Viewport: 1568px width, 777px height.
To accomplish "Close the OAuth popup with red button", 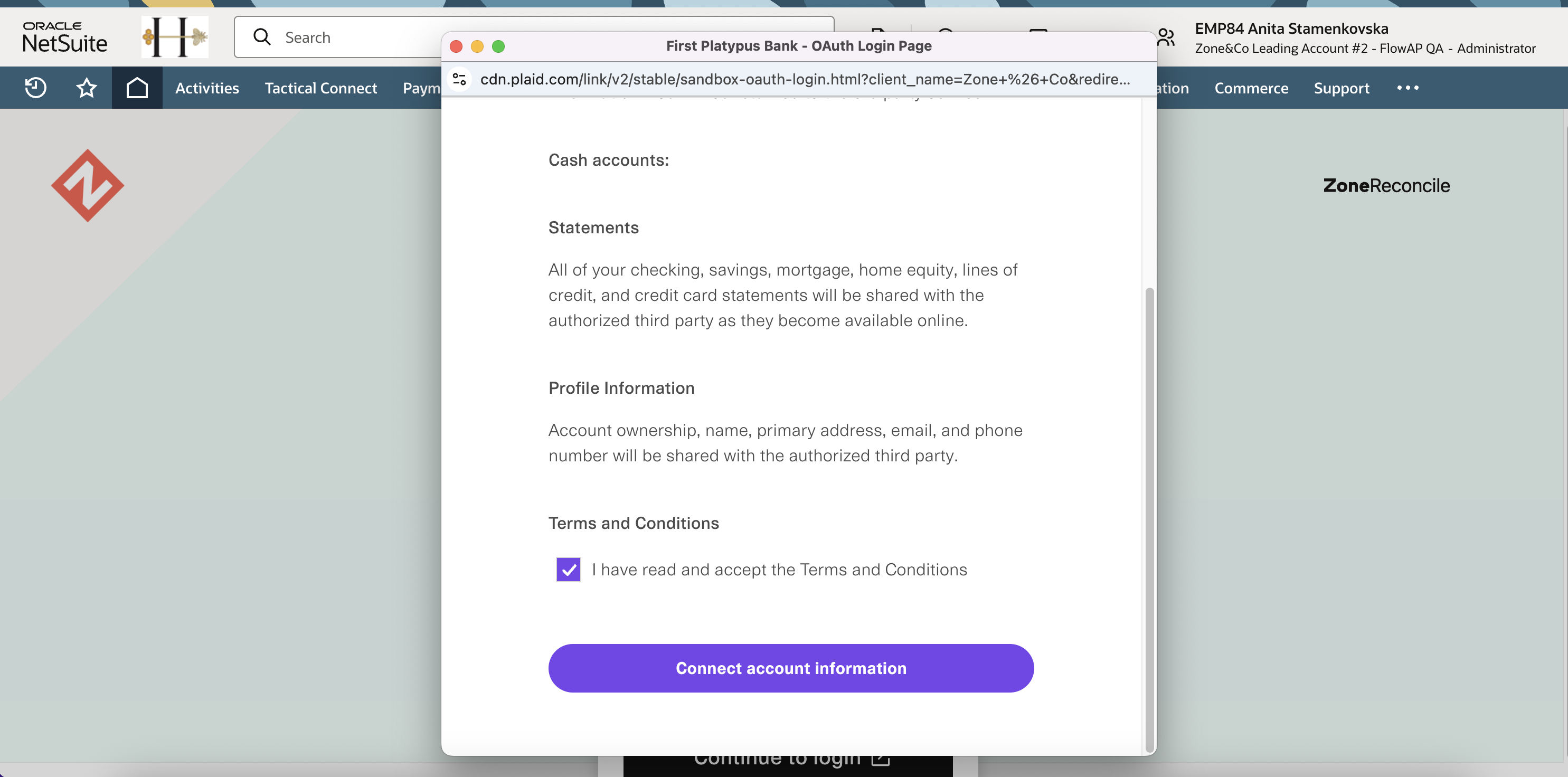I will click(456, 46).
